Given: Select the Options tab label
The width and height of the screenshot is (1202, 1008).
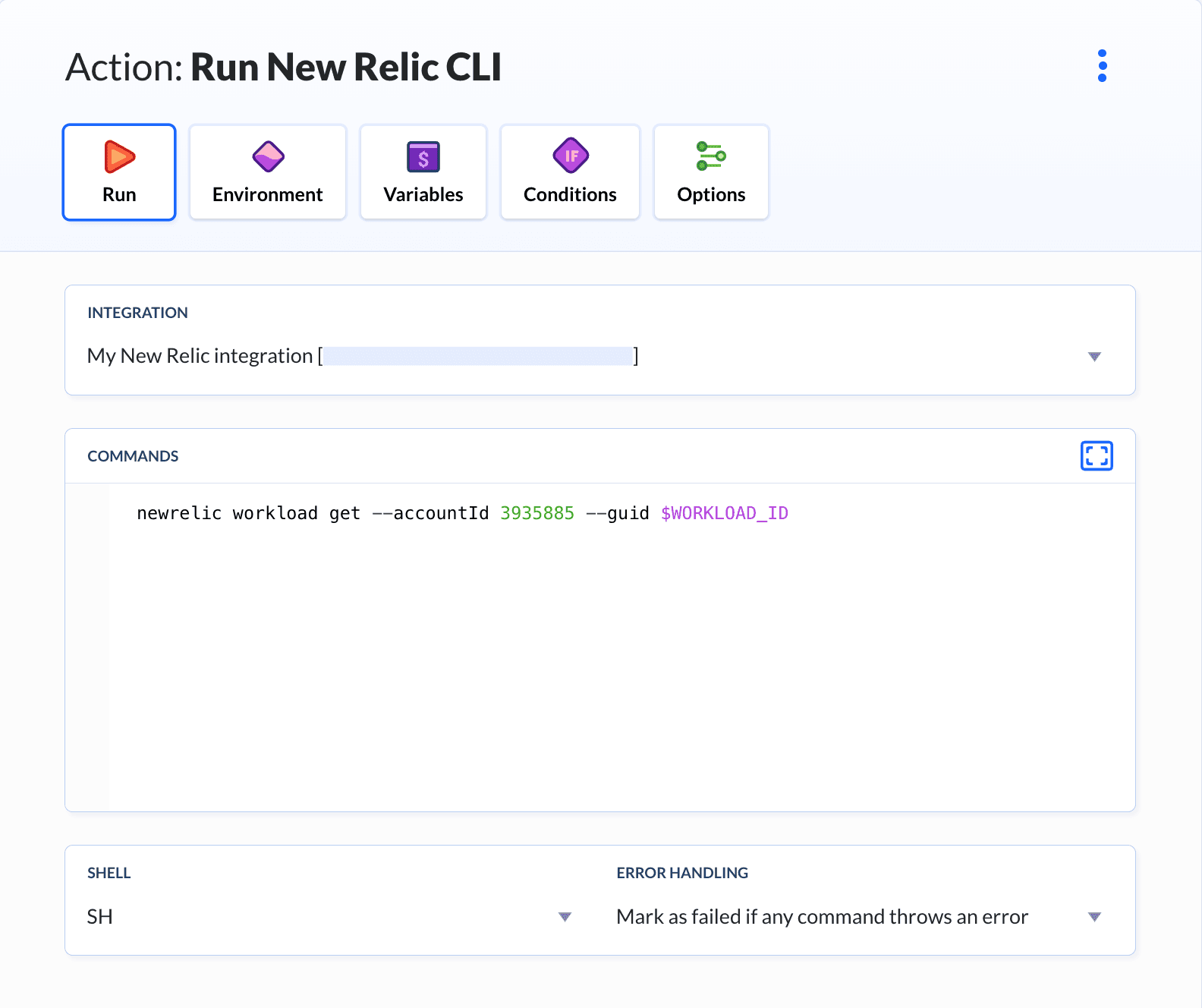Looking at the screenshot, I should (711, 195).
